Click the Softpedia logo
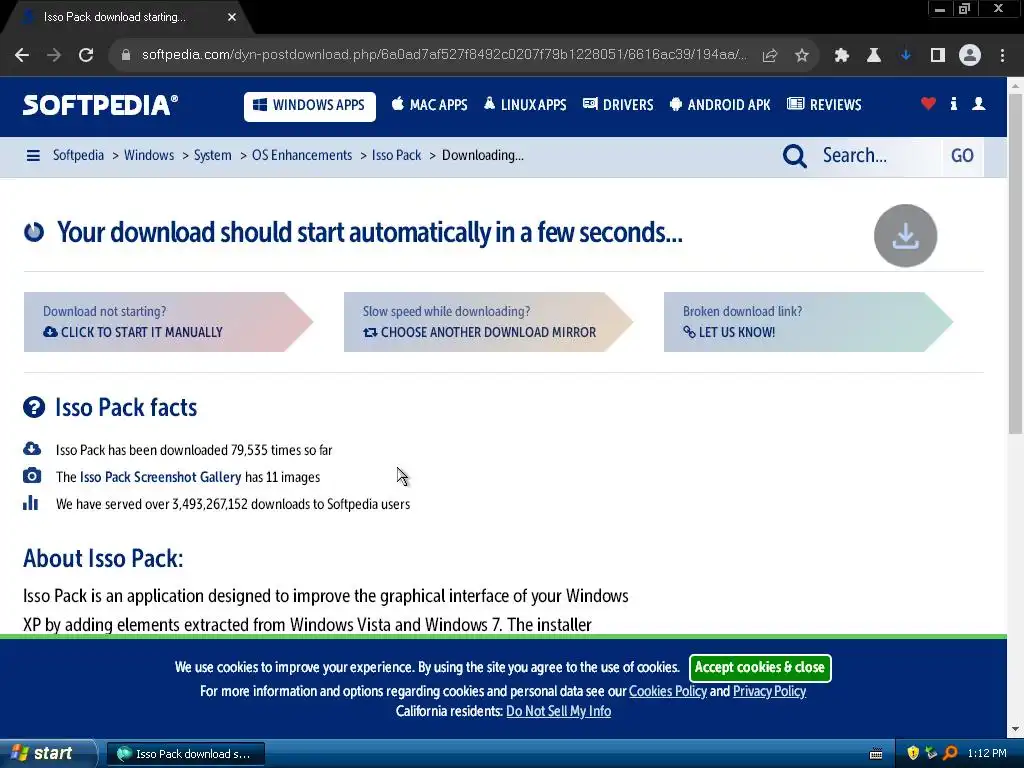This screenshot has height=768, width=1024. click(100, 105)
